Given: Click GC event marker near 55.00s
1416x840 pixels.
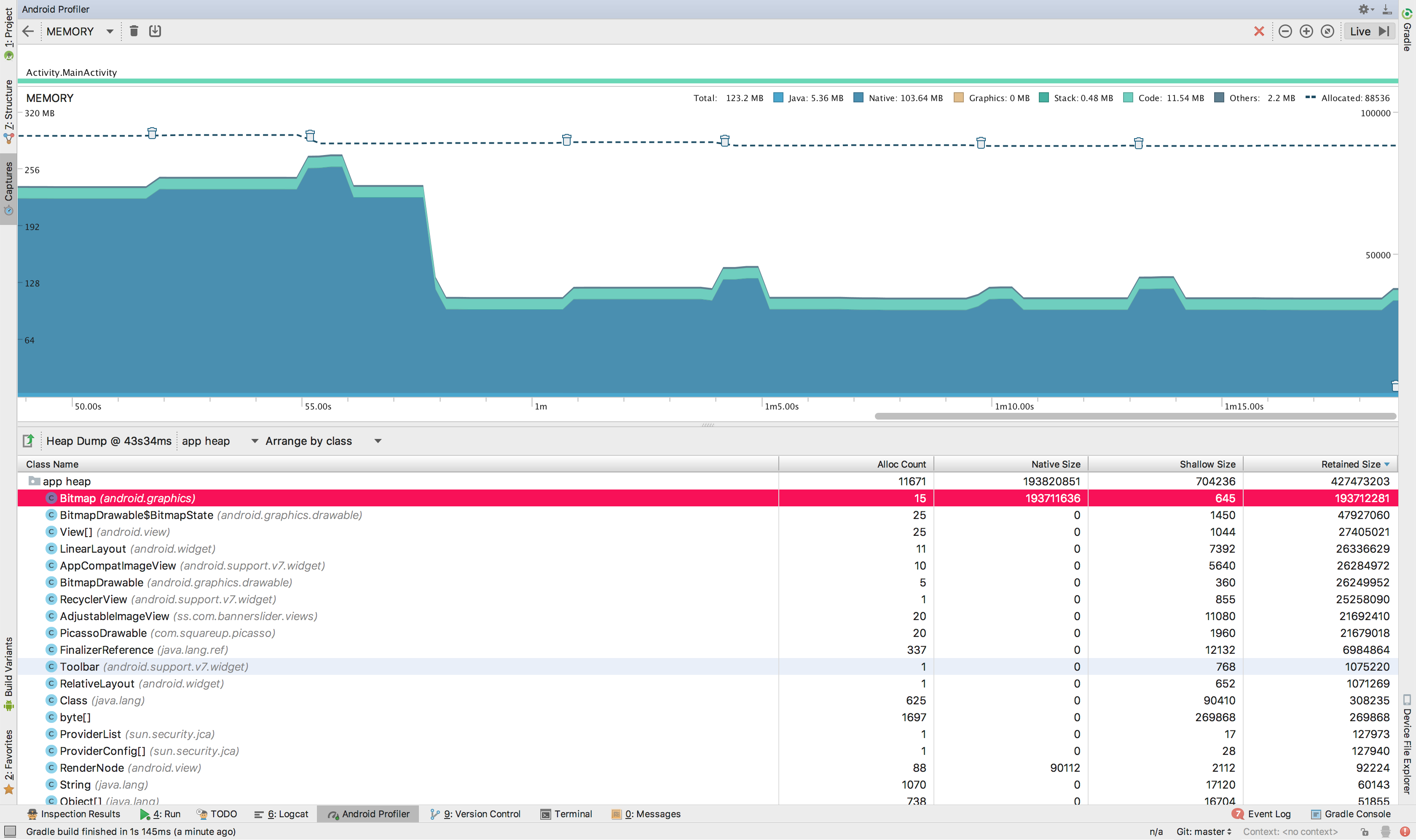Looking at the screenshot, I should point(310,136).
